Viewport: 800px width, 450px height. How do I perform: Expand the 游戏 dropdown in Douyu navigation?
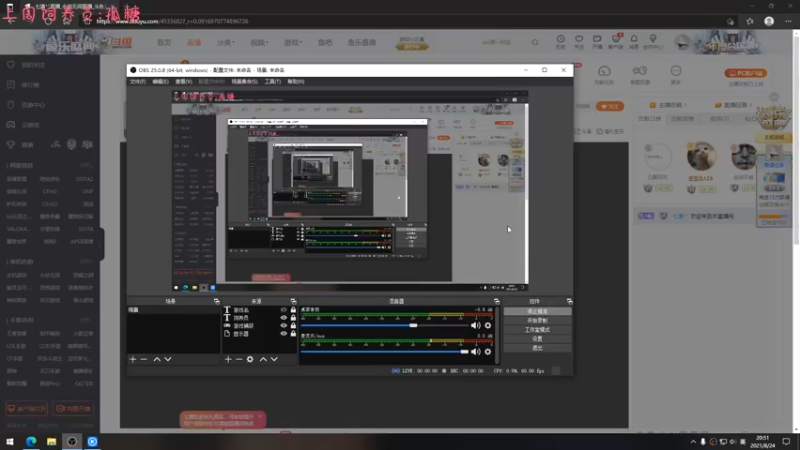(x=293, y=42)
